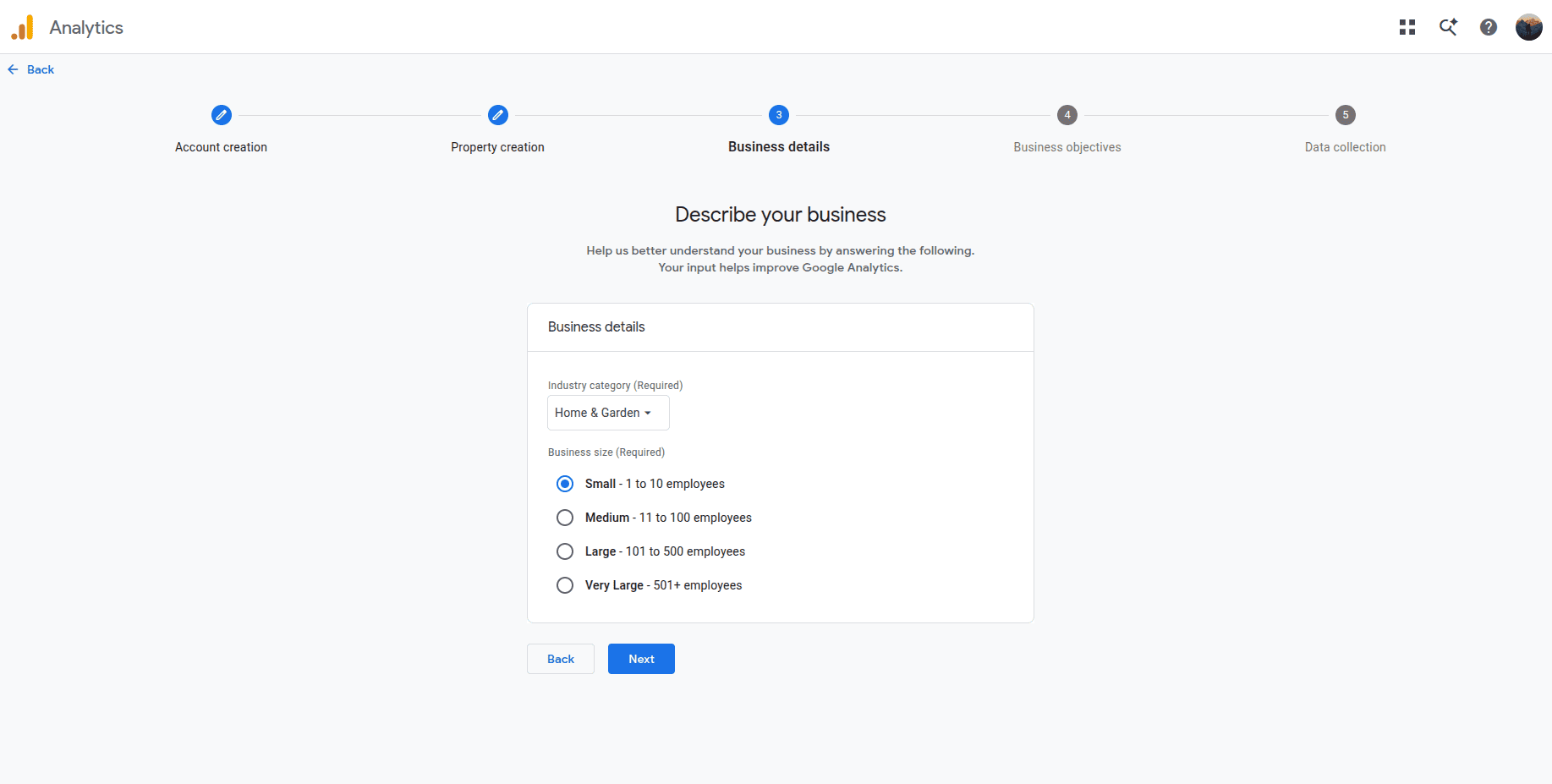Click the Business details step label
Viewport: 1552px width, 784px height.
tap(779, 147)
